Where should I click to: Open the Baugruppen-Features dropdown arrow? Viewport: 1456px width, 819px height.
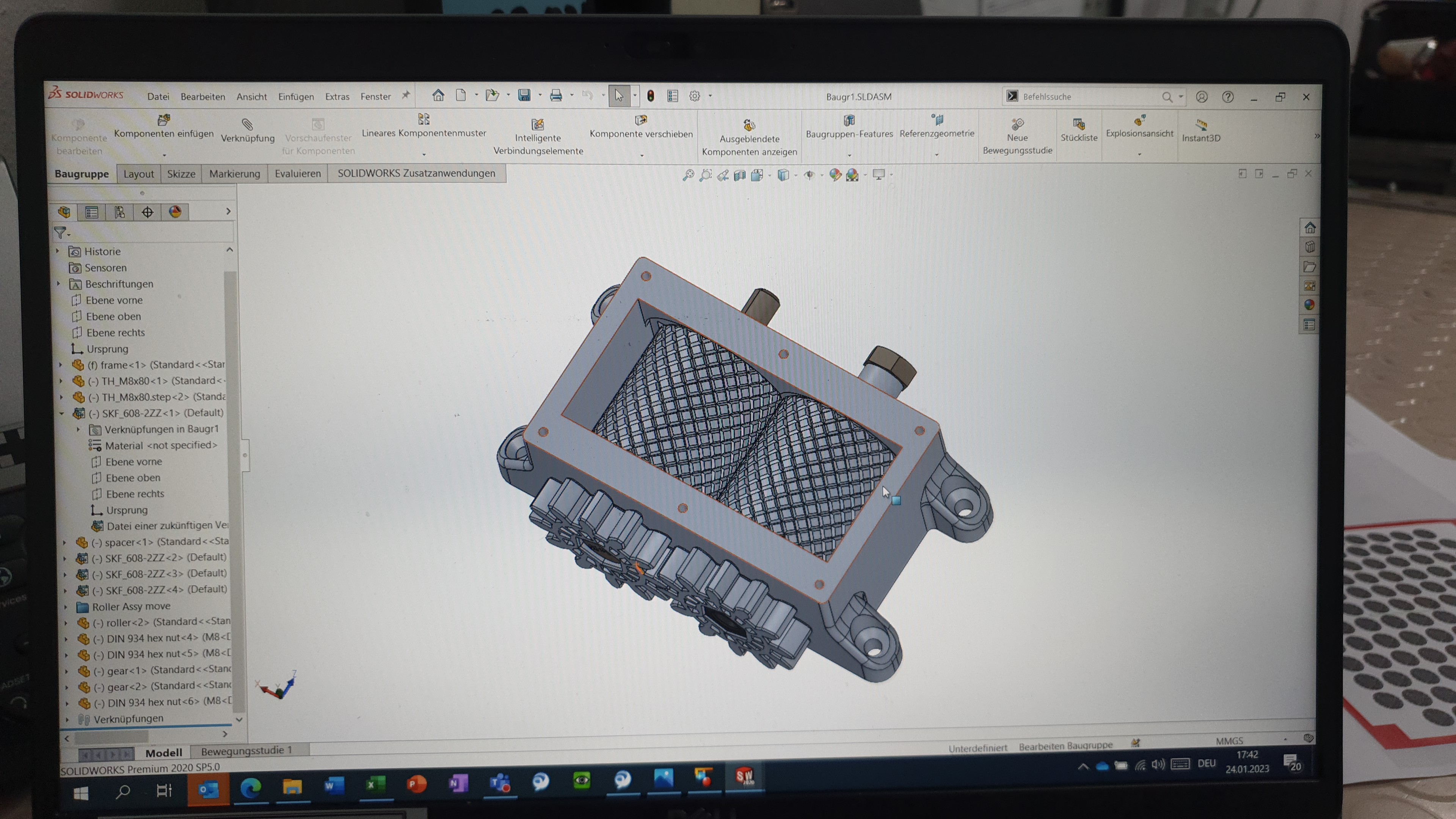(x=849, y=155)
